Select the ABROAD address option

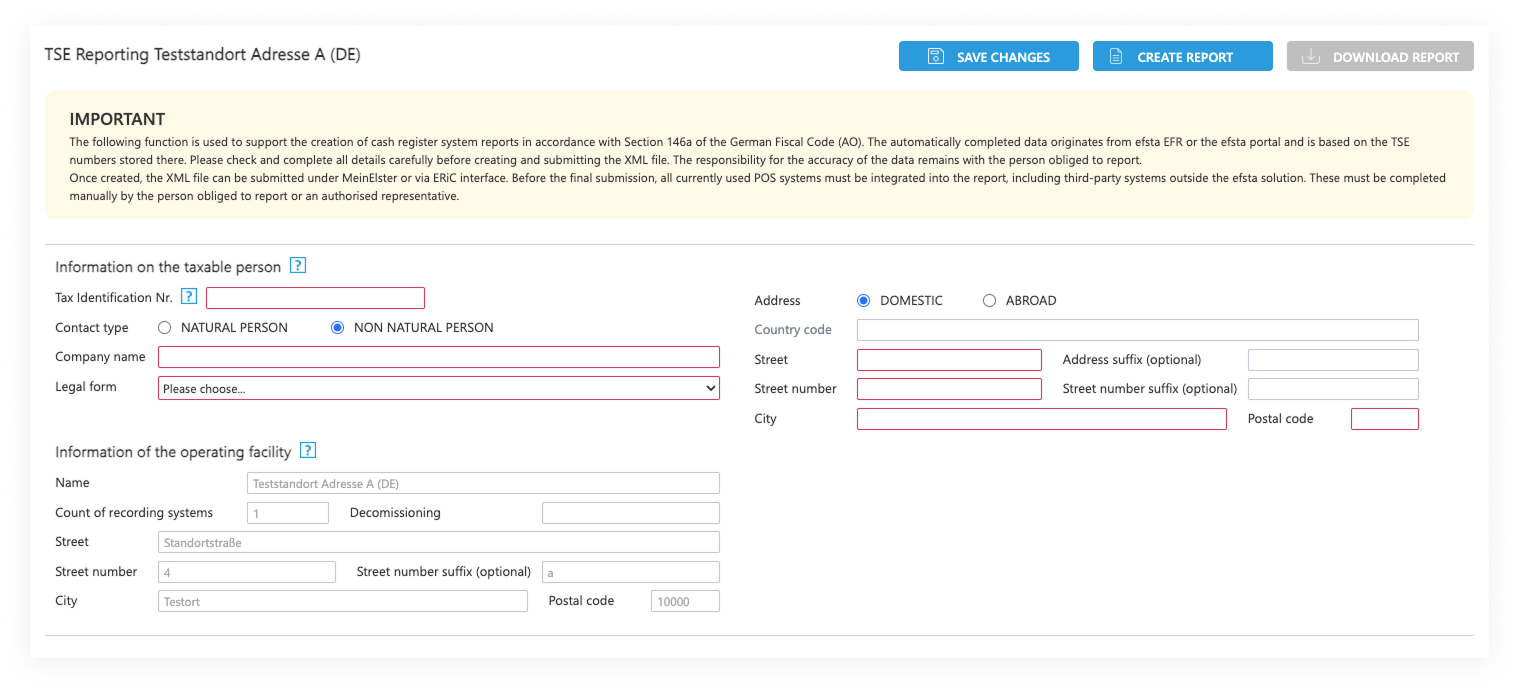point(989,300)
